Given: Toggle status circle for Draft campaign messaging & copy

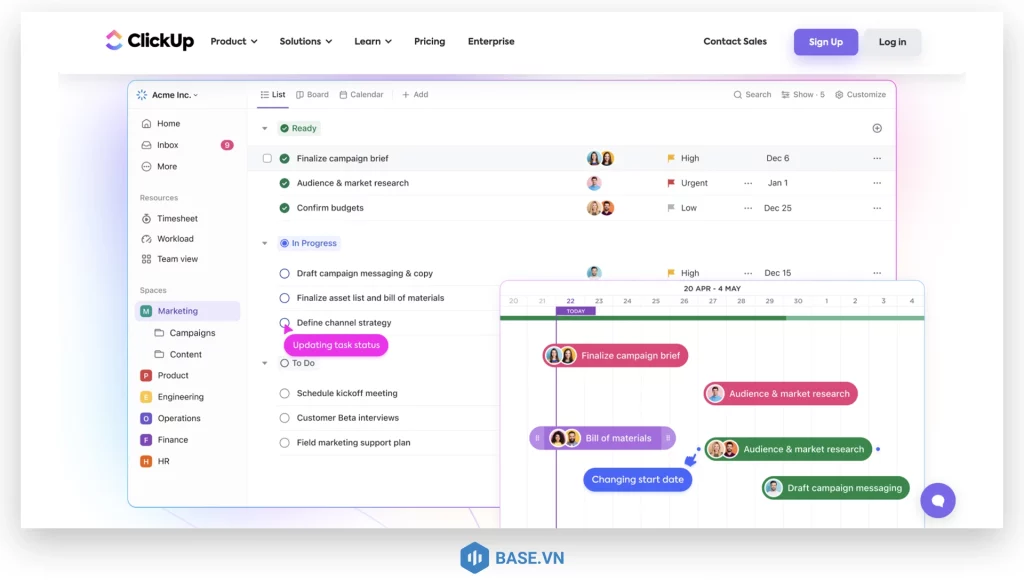Looking at the screenshot, I should coord(285,273).
